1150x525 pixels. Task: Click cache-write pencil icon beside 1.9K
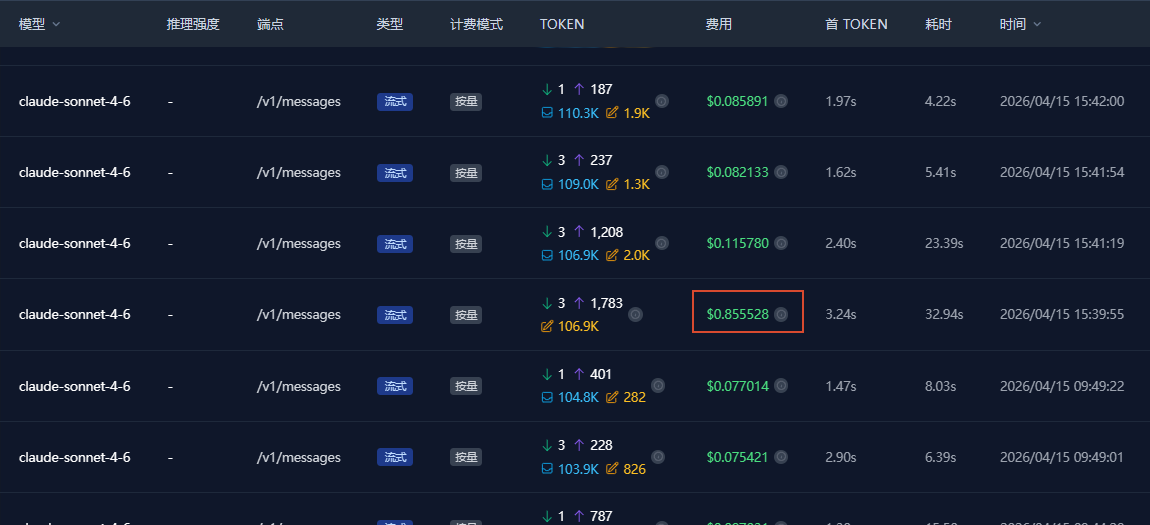point(612,114)
